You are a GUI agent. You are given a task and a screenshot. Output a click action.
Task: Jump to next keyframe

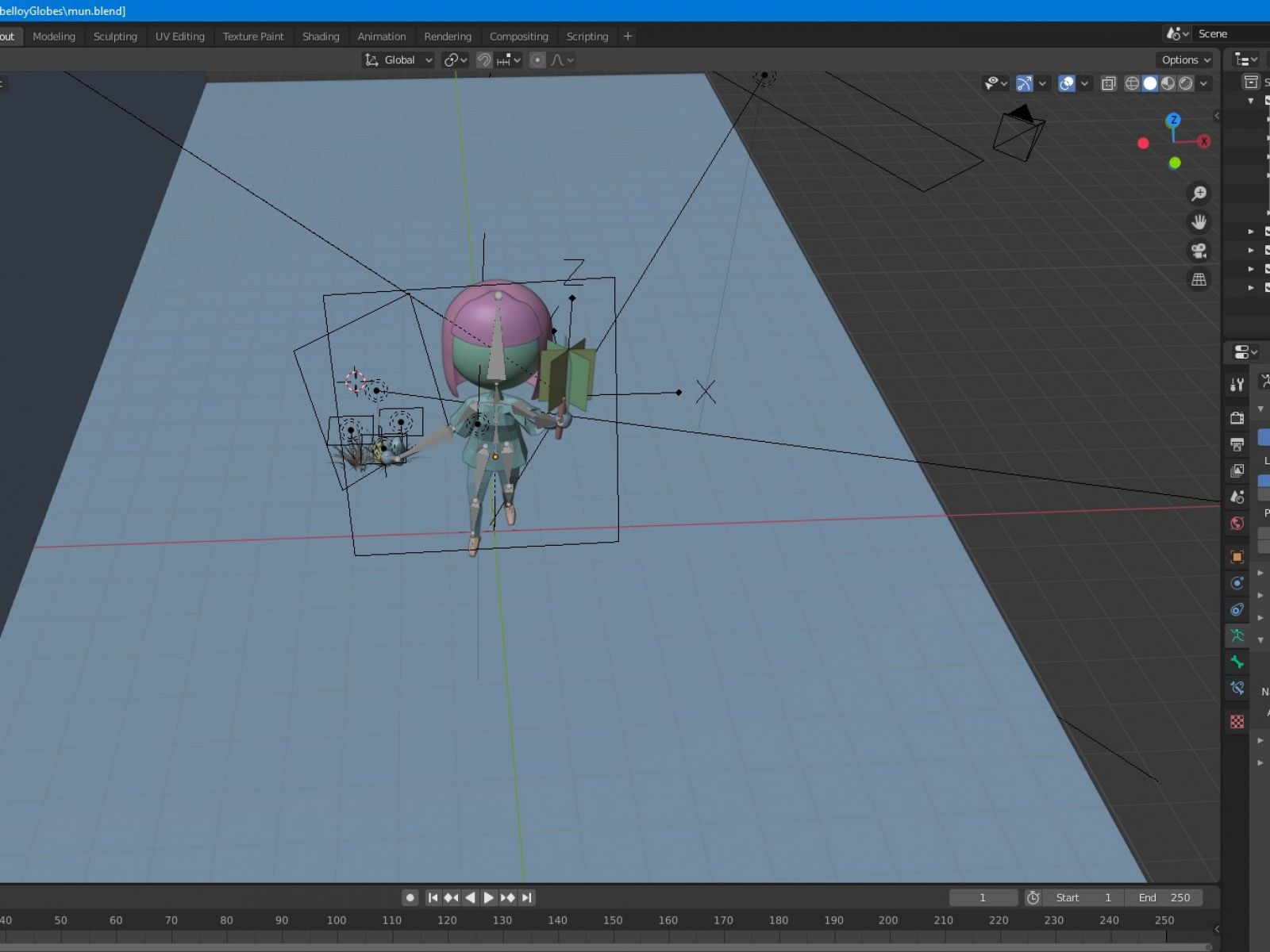point(508,897)
